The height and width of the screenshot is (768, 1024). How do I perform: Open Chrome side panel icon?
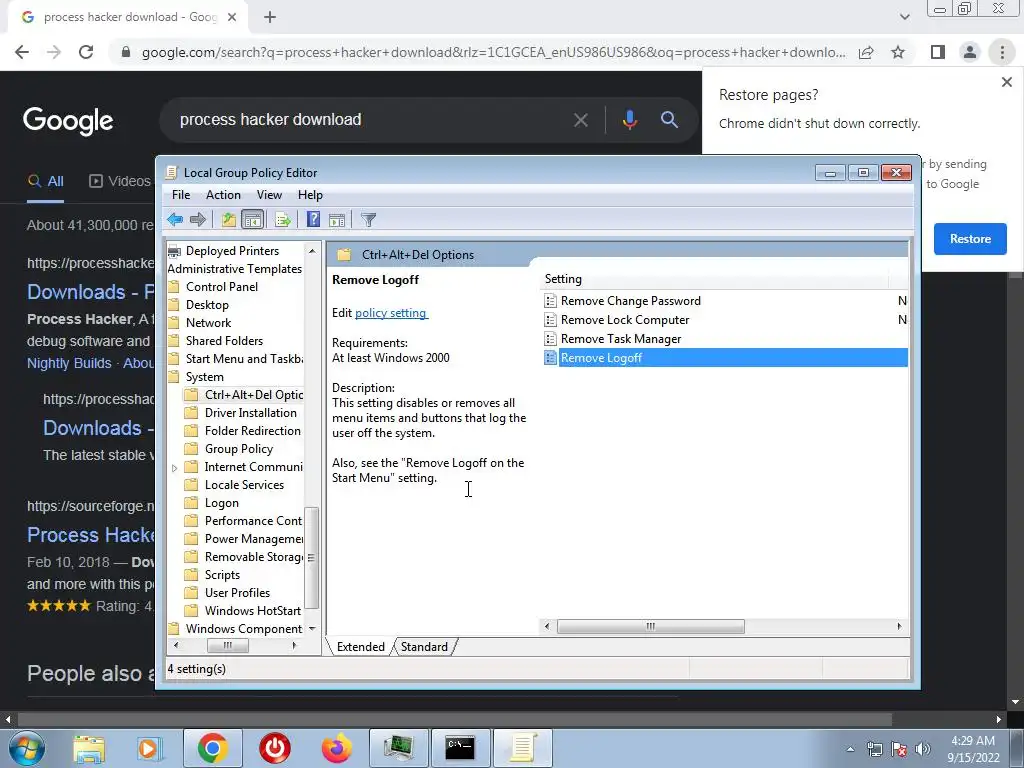coord(938,52)
